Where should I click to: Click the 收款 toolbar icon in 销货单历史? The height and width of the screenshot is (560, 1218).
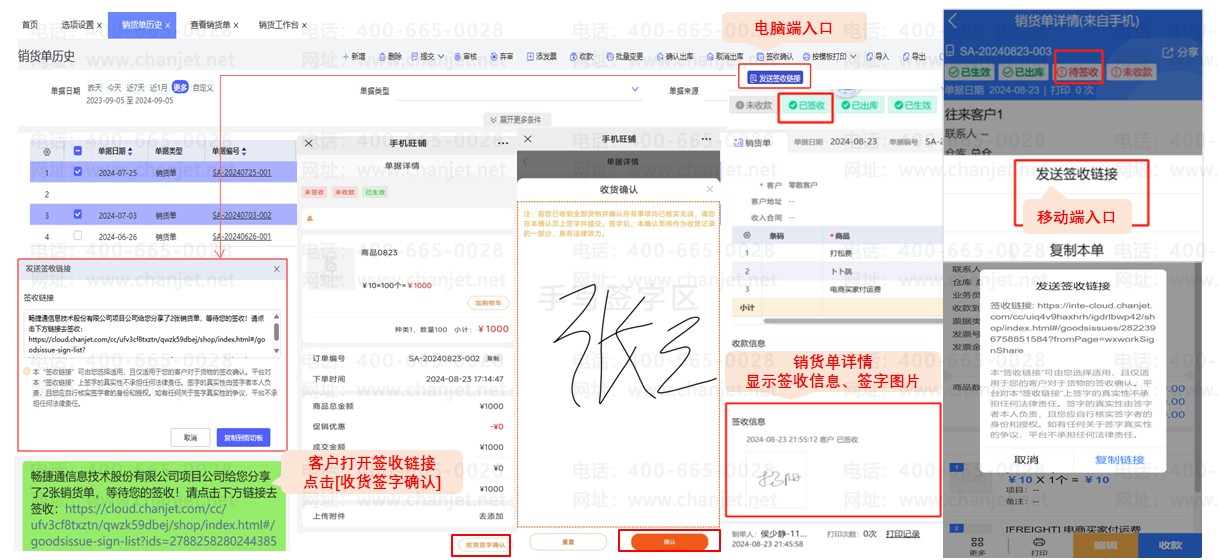(573, 57)
